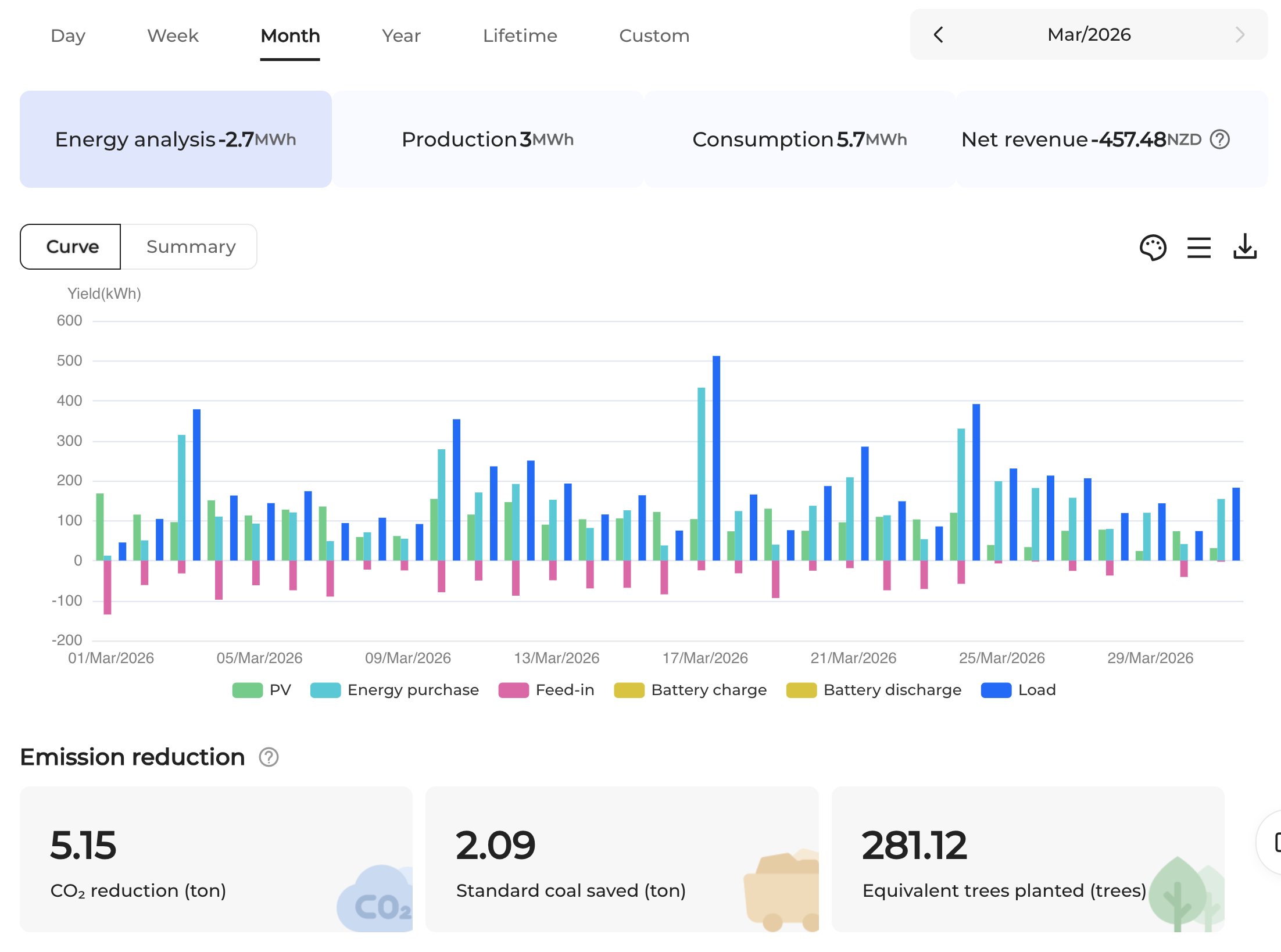1281x952 pixels.
Task: Open Emission reduction help icon
Action: pos(269,757)
